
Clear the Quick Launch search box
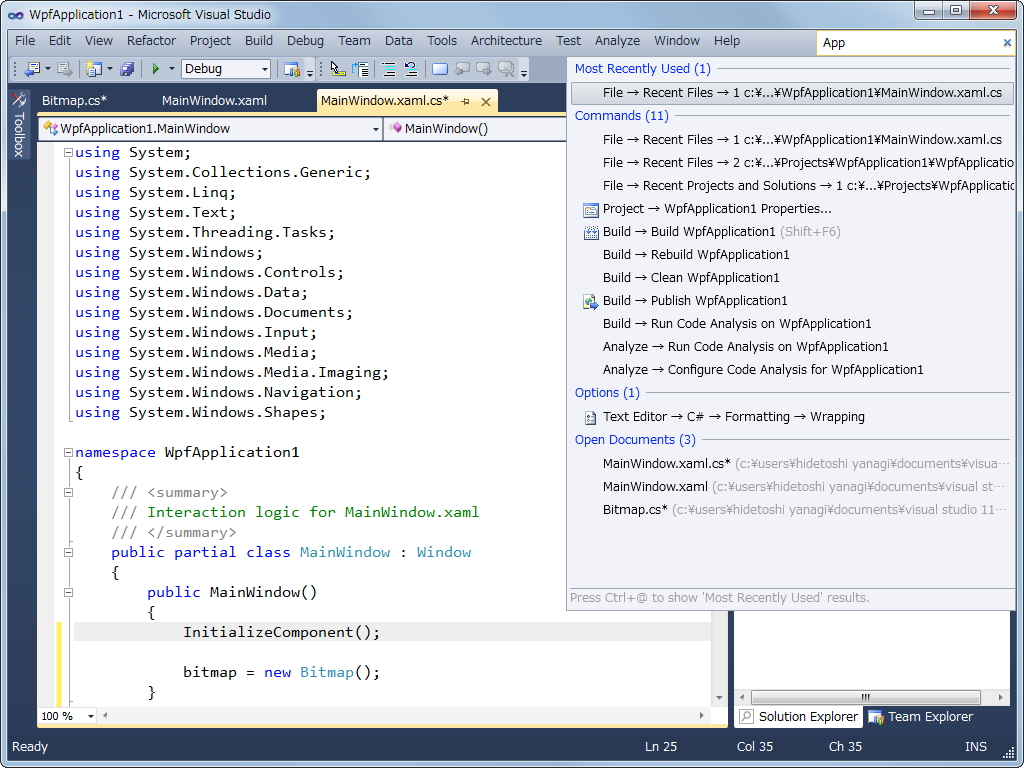tap(1007, 43)
